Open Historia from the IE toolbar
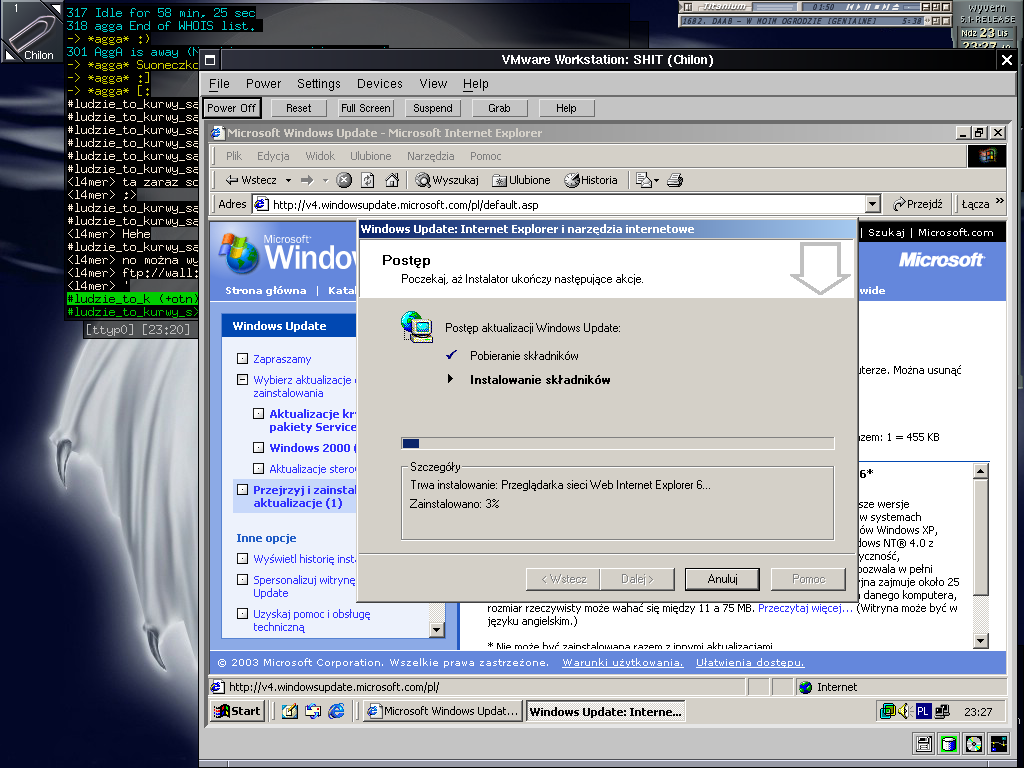Image resolution: width=1024 pixels, height=768 pixels. 591,180
